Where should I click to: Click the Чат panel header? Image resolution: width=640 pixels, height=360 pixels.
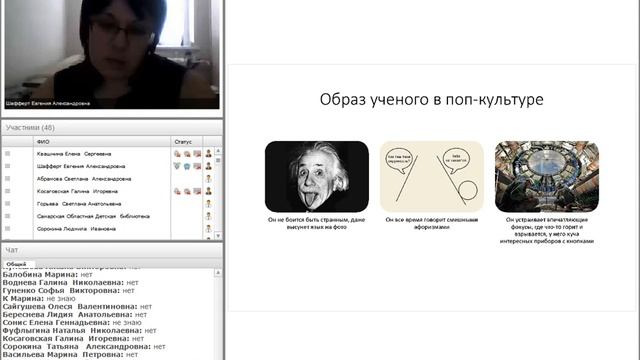(112, 250)
